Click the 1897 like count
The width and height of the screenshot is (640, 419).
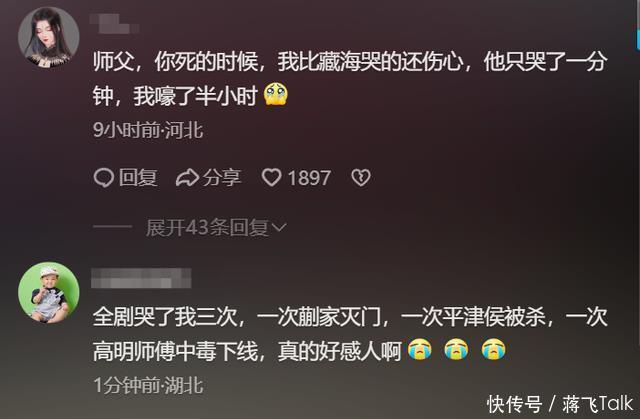tap(309, 178)
